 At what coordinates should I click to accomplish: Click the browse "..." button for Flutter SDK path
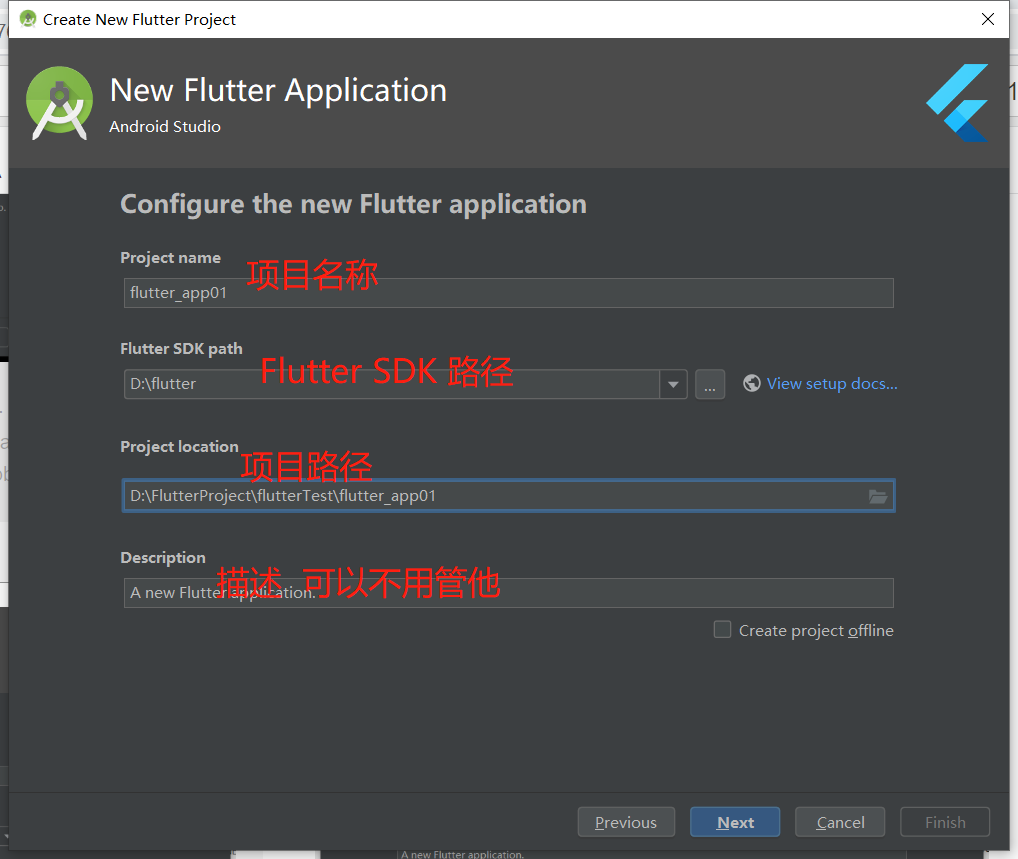(710, 384)
